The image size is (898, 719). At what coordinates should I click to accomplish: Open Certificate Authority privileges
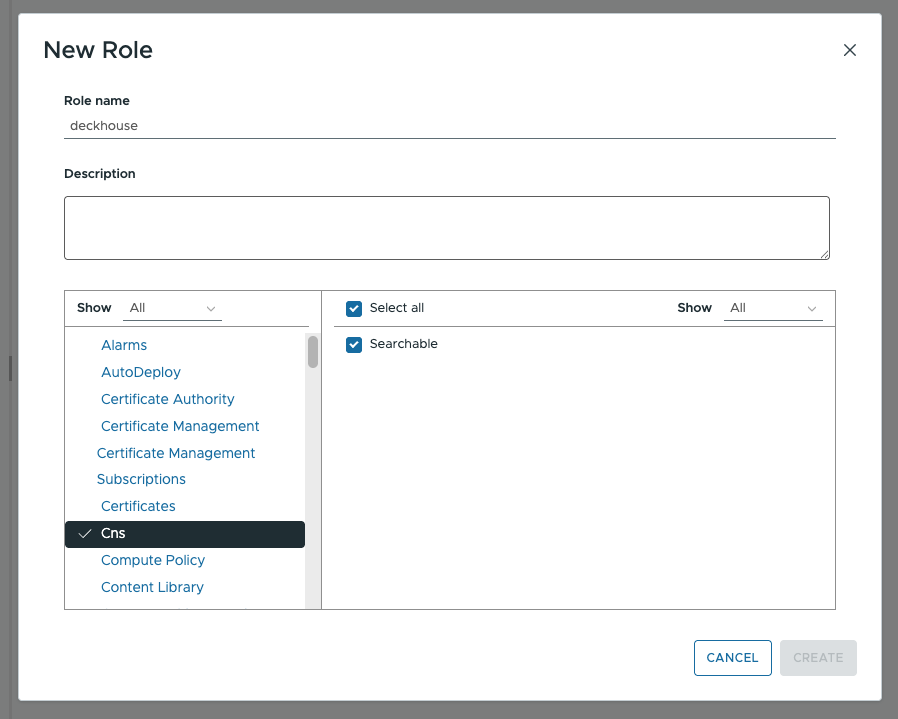point(167,399)
